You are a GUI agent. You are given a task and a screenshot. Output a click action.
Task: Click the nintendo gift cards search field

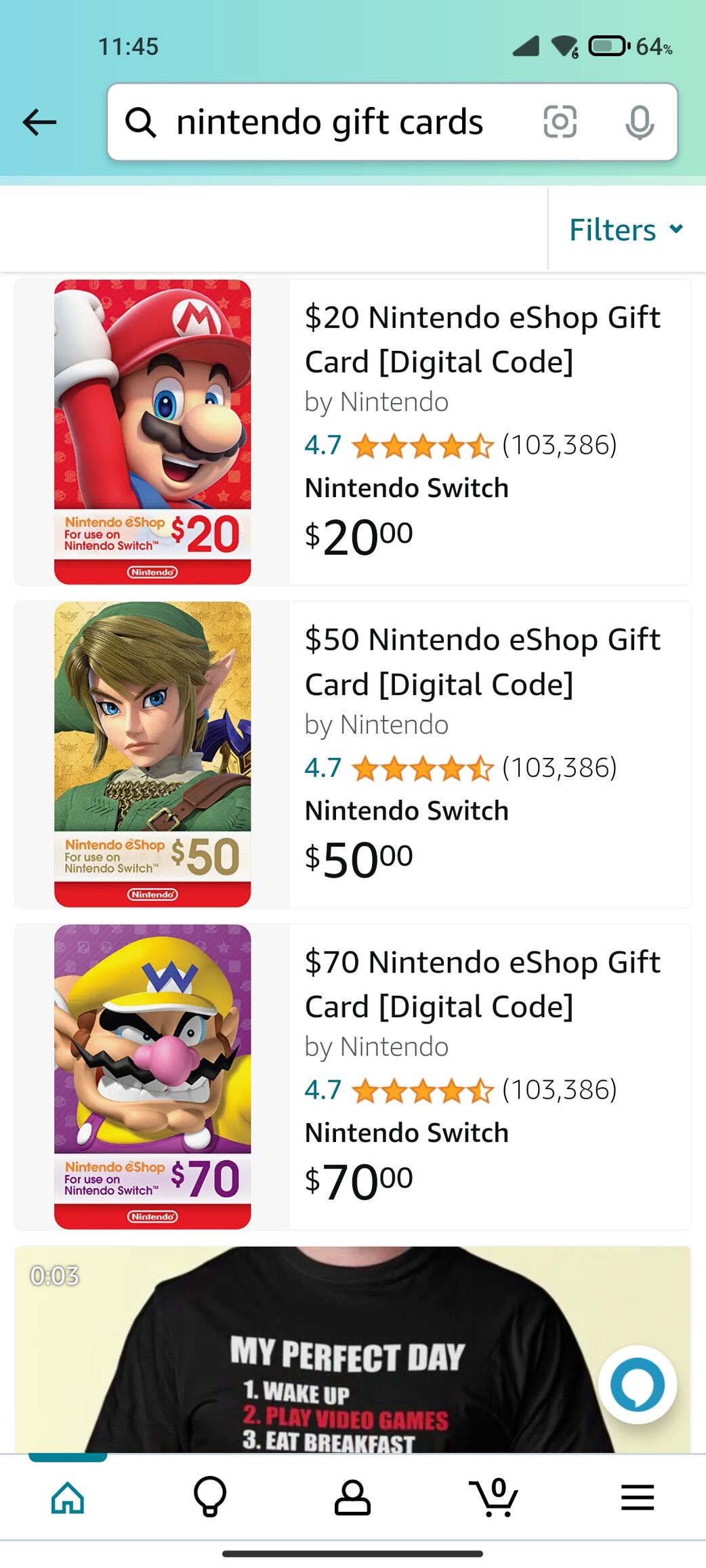[x=330, y=123]
